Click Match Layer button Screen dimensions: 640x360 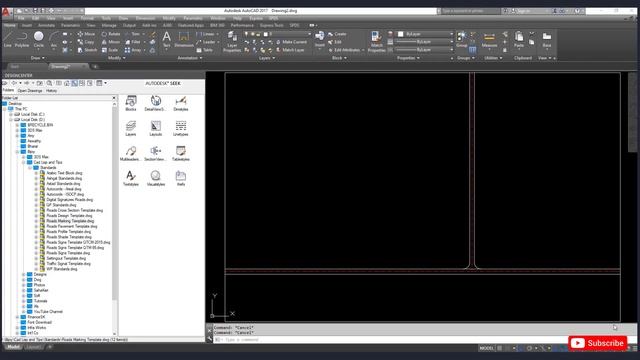click(290, 50)
